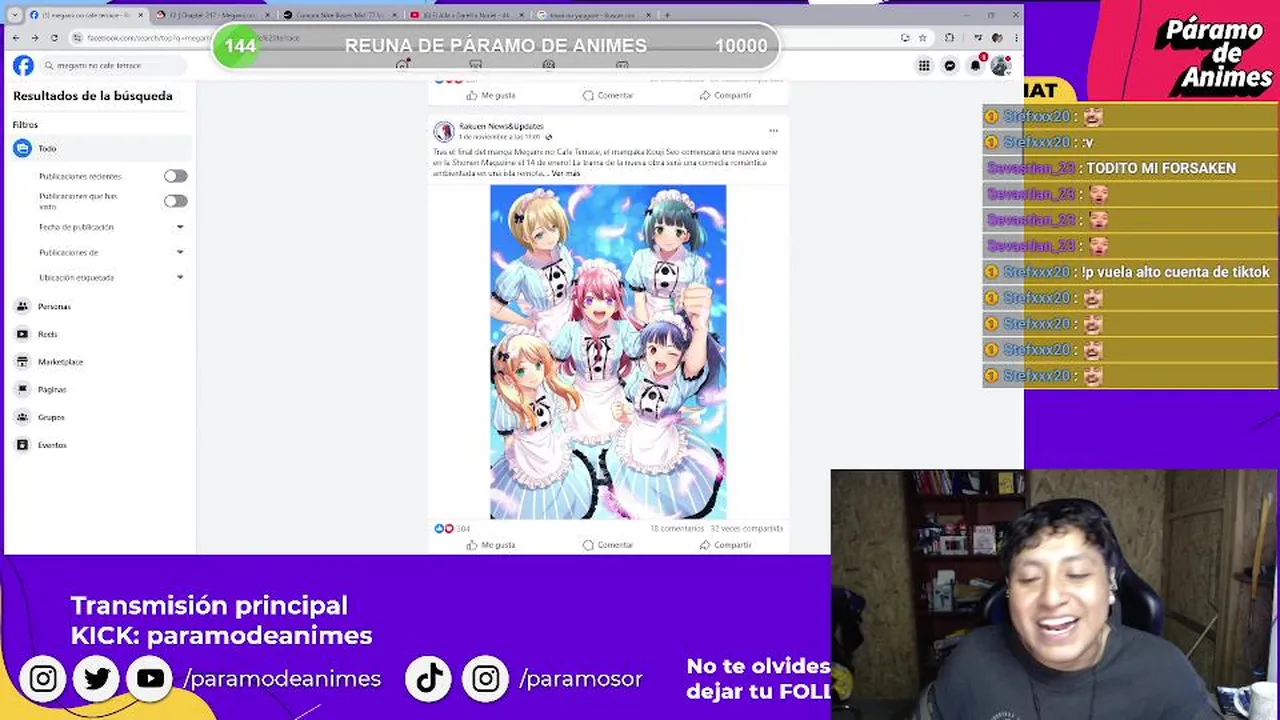Reload the page with the browser refresh icon
This screenshot has width=1280, height=720.
(54, 38)
